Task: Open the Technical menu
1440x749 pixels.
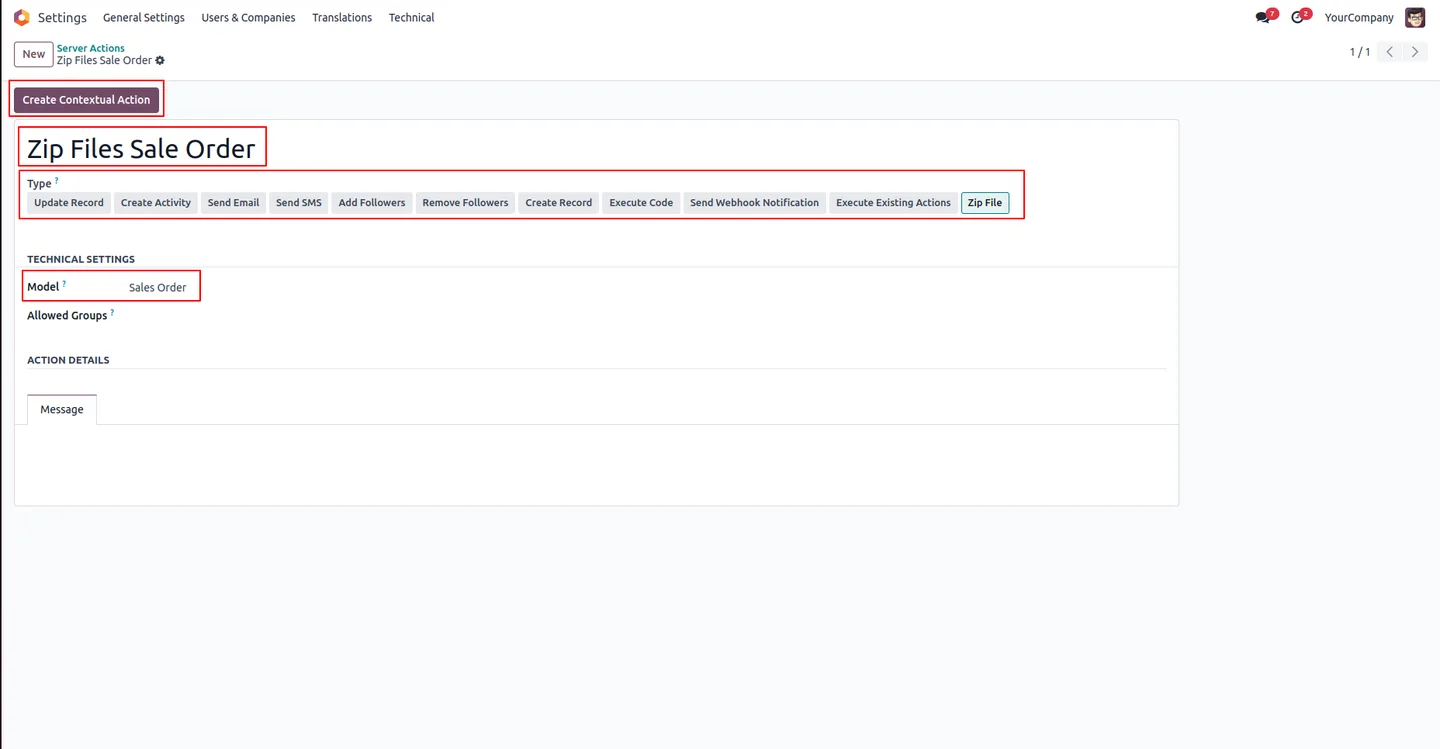Action: (x=411, y=17)
